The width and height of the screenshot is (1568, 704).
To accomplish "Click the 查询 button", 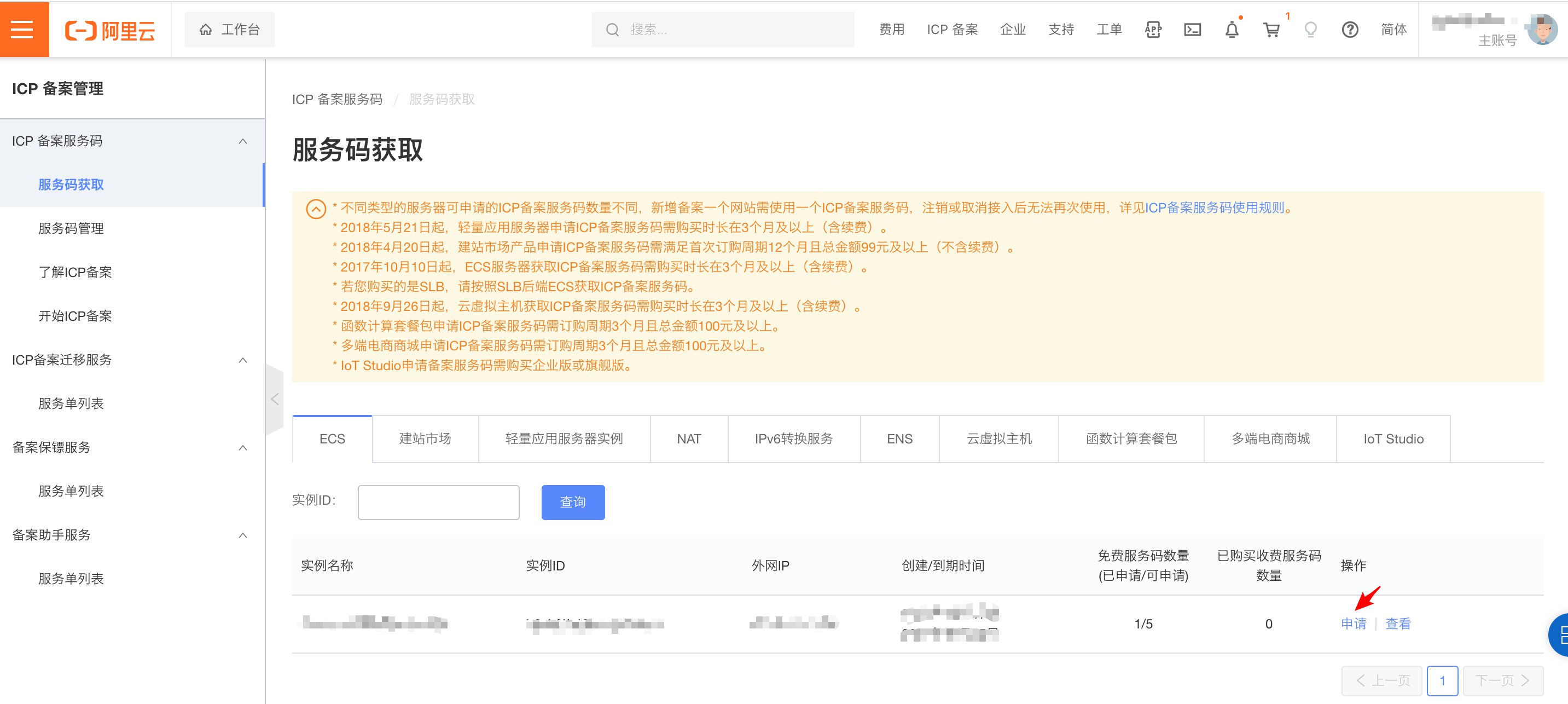I will pyautogui.click(x=573, y=503).
